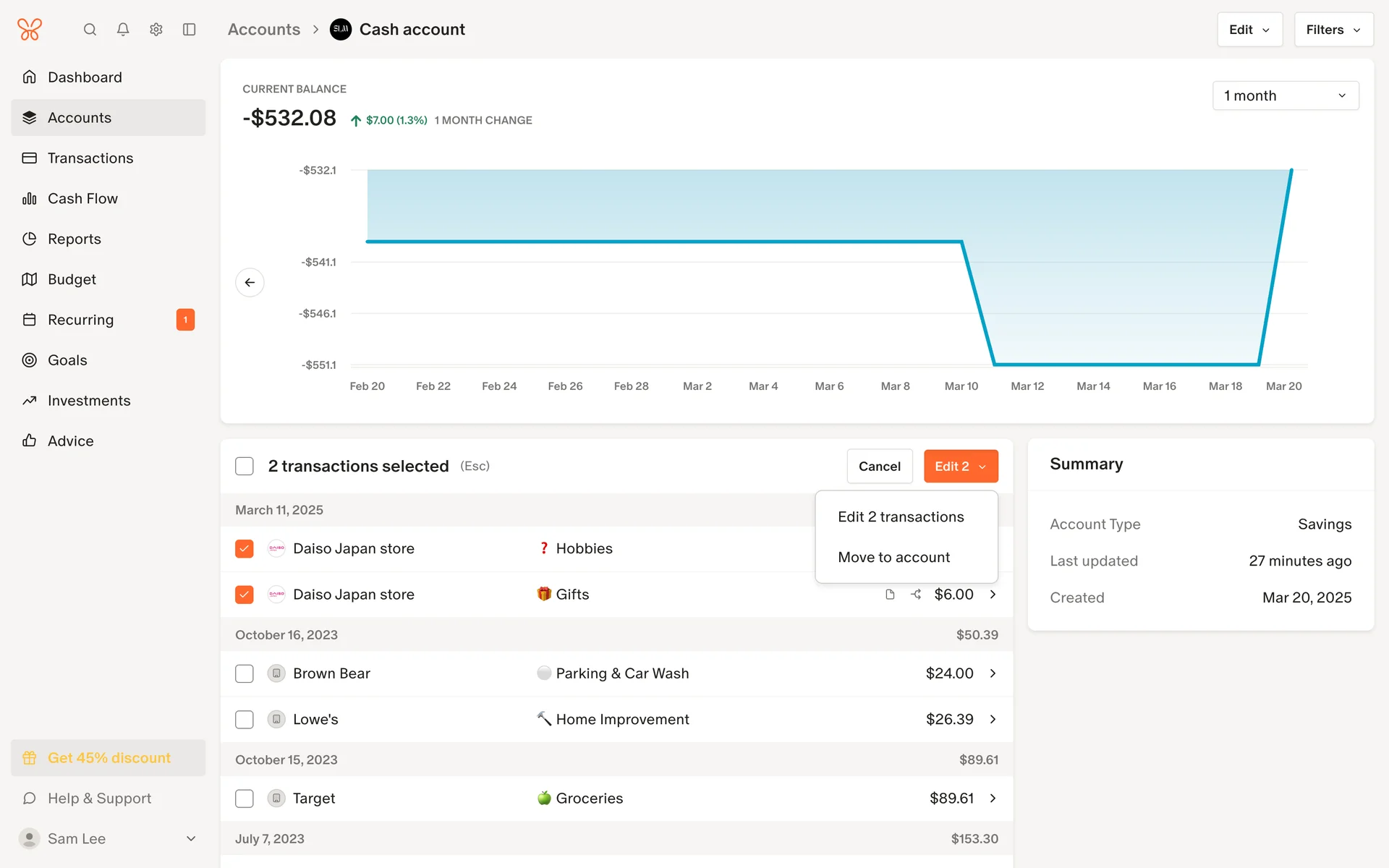1389x868 pixels.
Task: Click the search magnifier icon
Action: tap(90, 30)
